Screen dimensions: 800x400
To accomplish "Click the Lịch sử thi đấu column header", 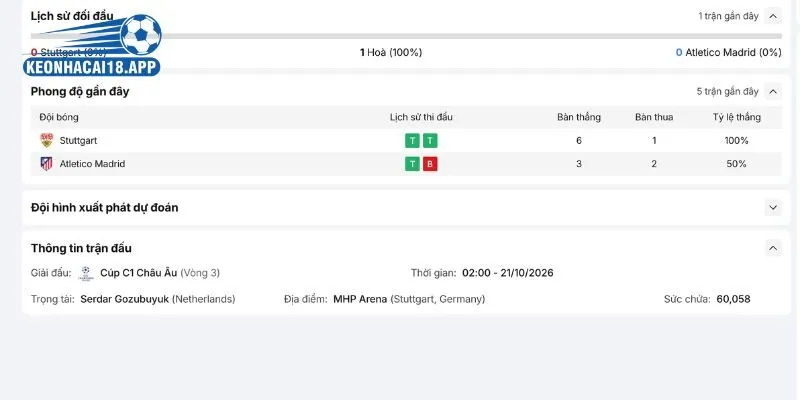I will pyautogui.click(x=421, y=117).
